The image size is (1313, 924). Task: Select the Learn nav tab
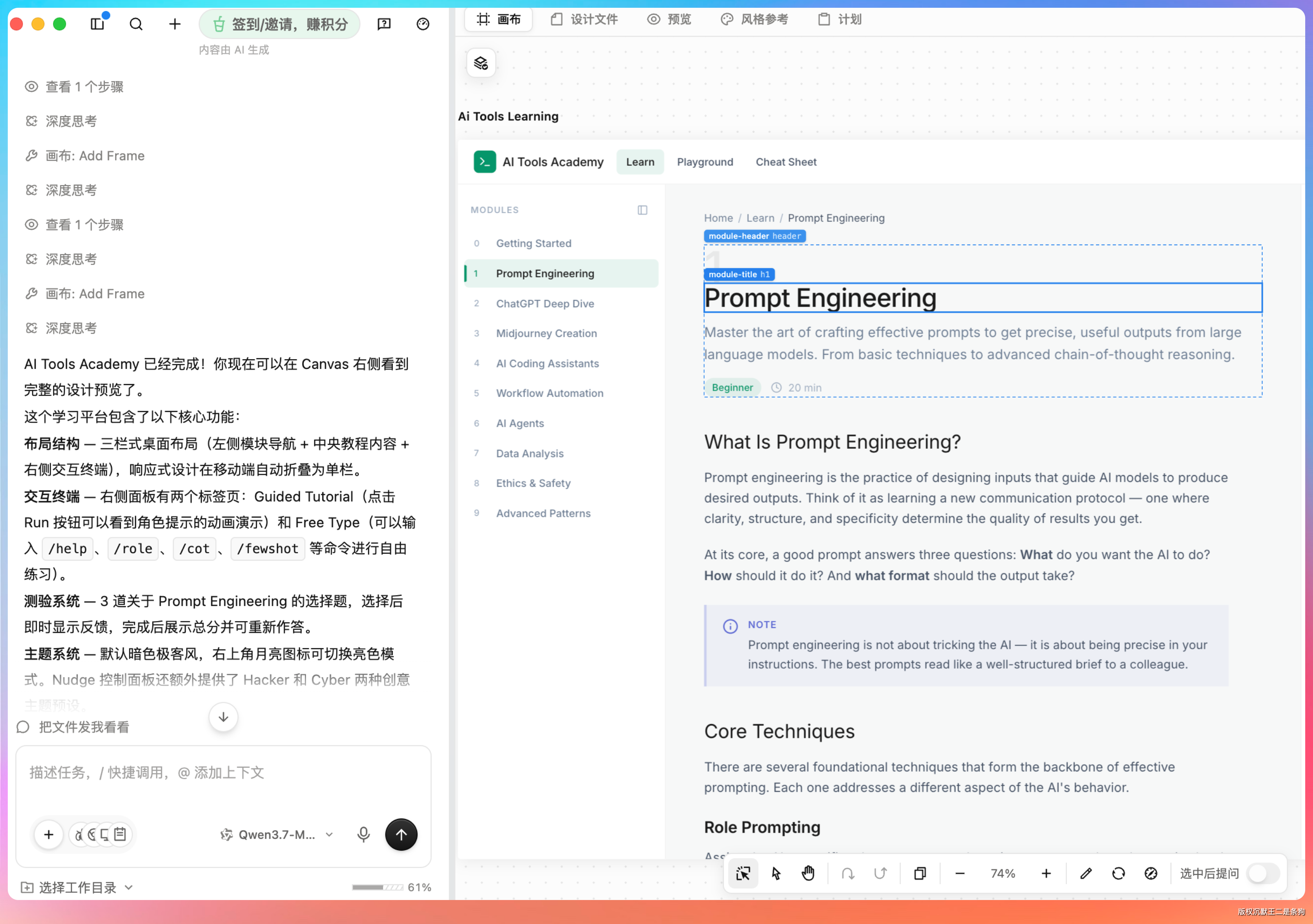[x=640, y=162]
